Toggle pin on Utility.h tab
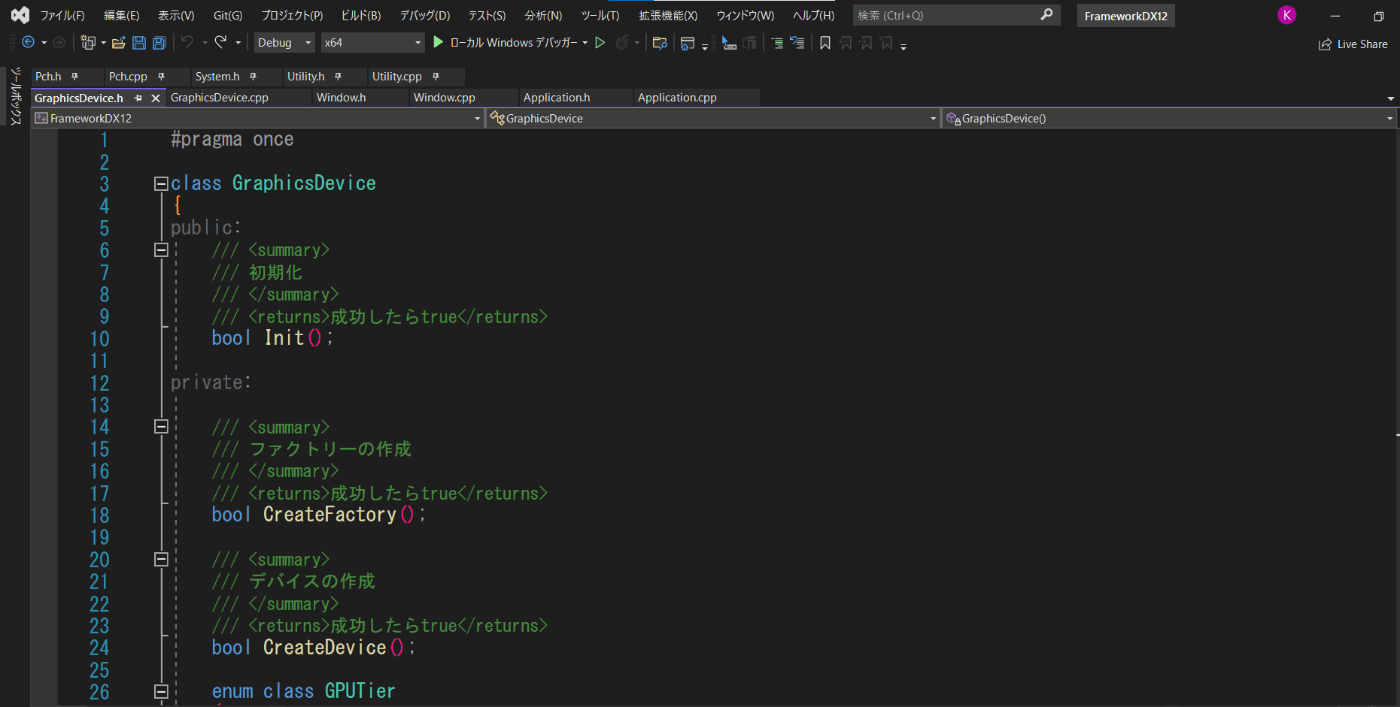Image resolution: width=1400 pixels, height=707 pixels. tap(338, 76)
